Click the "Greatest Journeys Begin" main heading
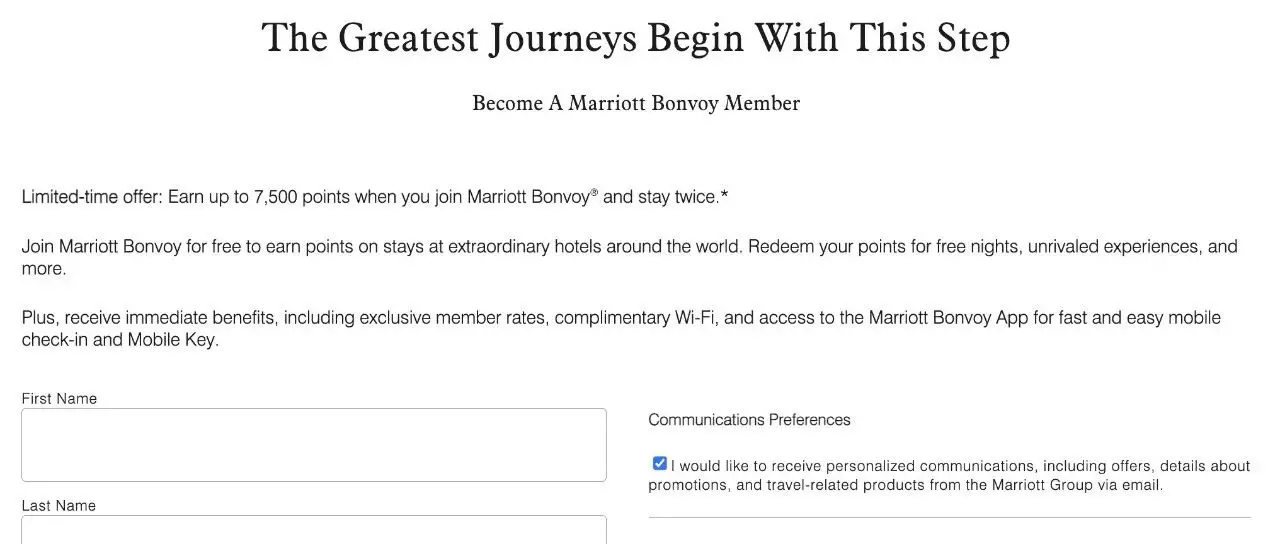Viewport: 1280px width, 544px height. click(x=635, y=38)
